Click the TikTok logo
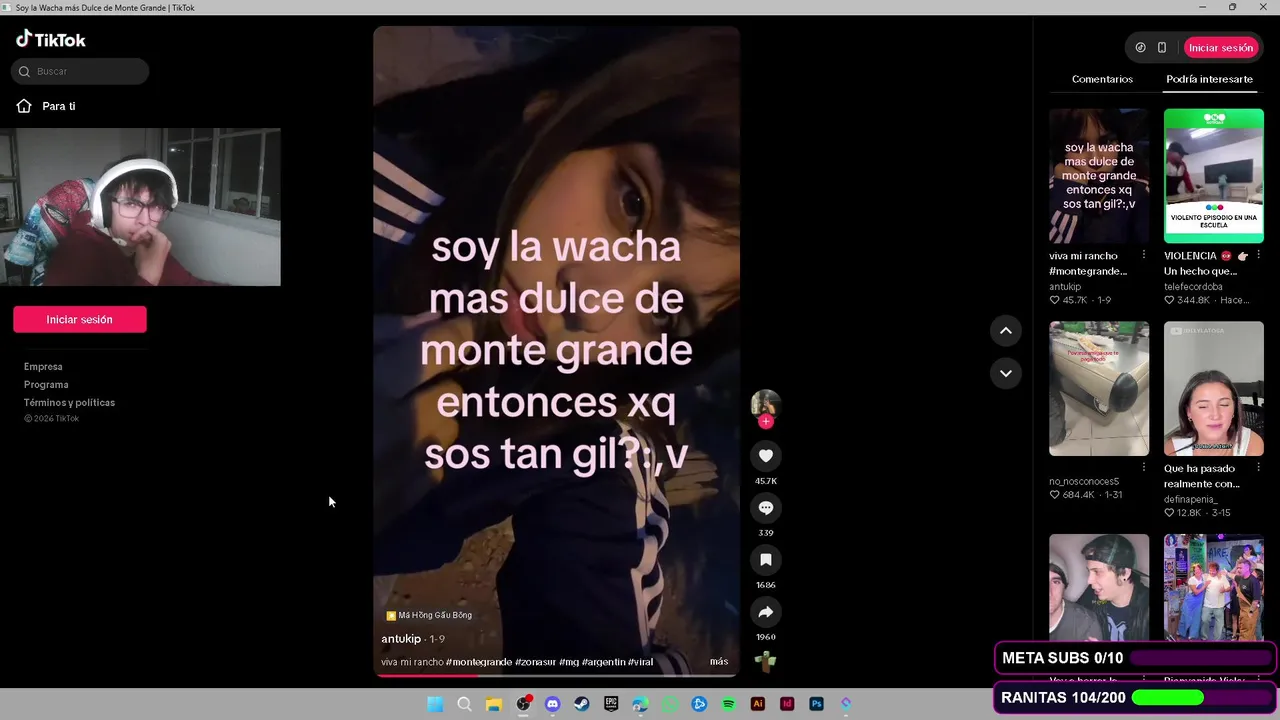Viewport: 1280px width, 720px height. (51, 39)
